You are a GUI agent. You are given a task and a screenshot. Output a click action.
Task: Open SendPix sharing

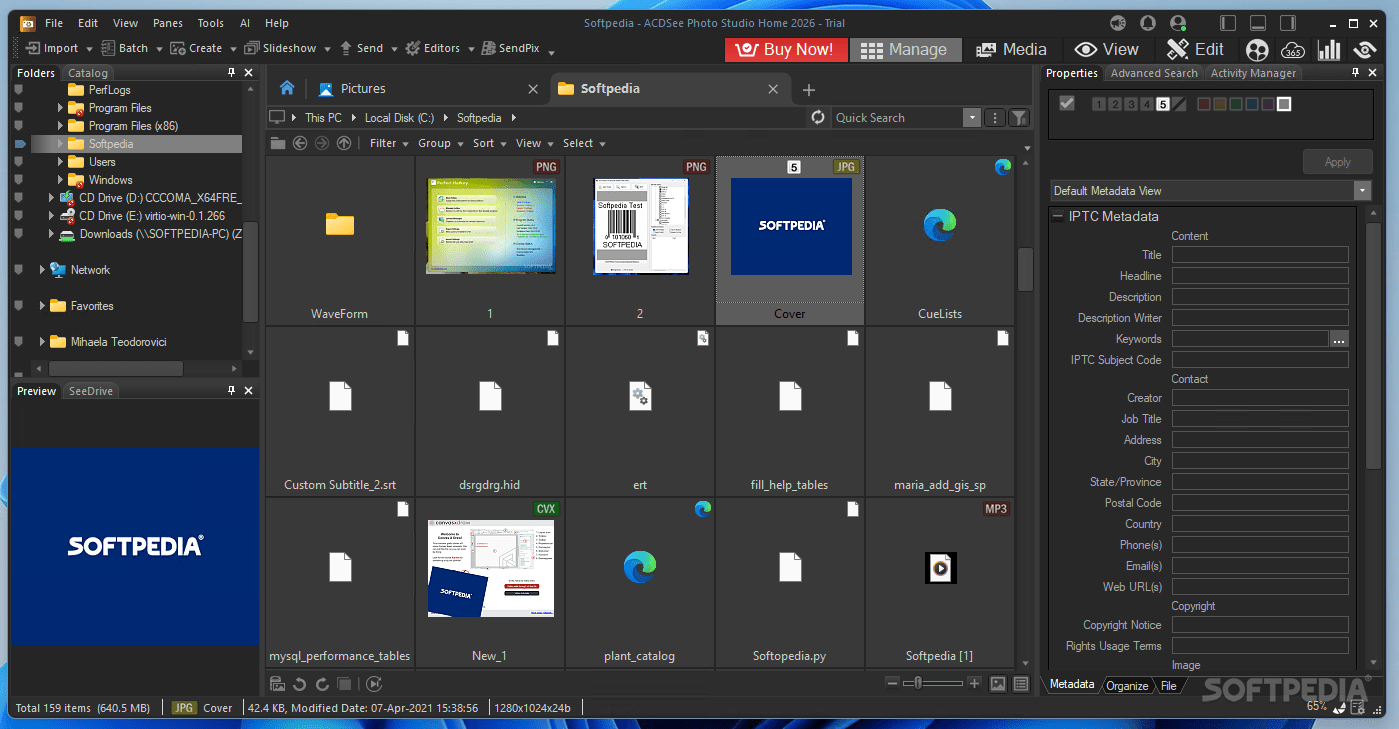517,47
